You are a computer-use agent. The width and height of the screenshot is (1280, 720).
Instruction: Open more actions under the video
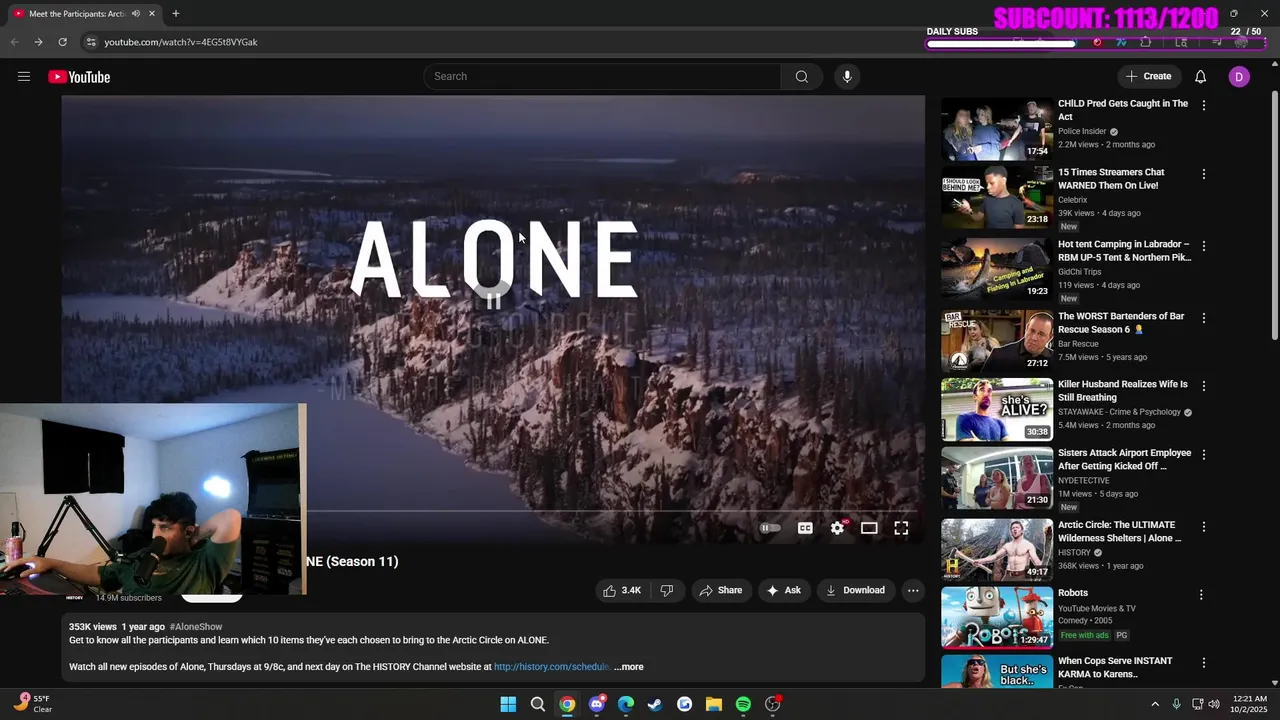(x=913, y=591)
